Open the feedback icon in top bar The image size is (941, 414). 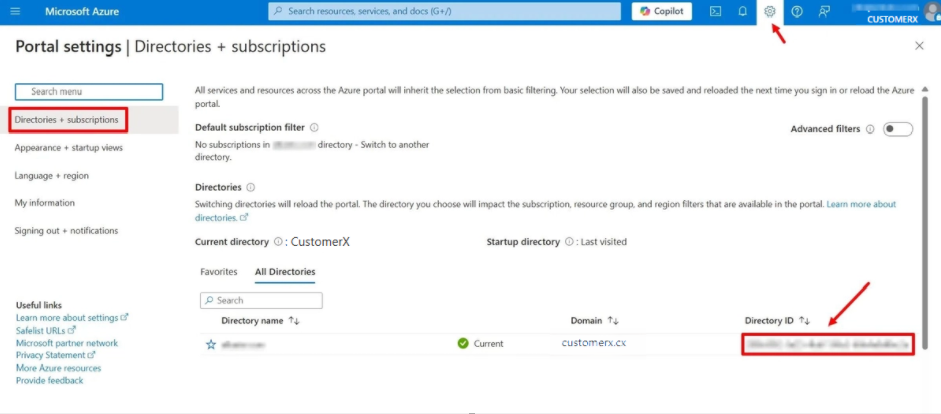825,11
